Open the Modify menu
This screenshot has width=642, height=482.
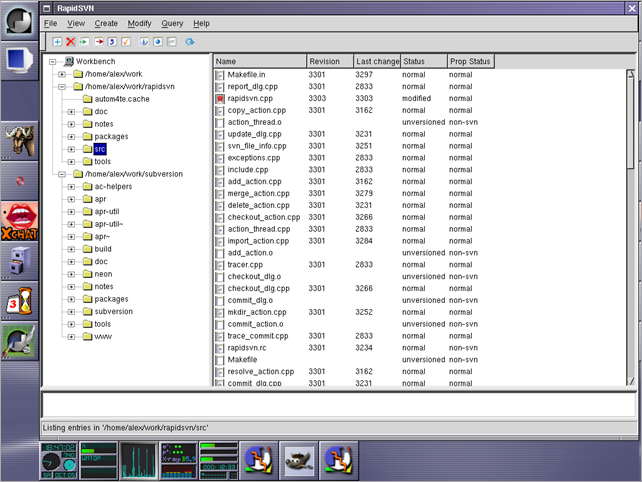tap(140, 23)
